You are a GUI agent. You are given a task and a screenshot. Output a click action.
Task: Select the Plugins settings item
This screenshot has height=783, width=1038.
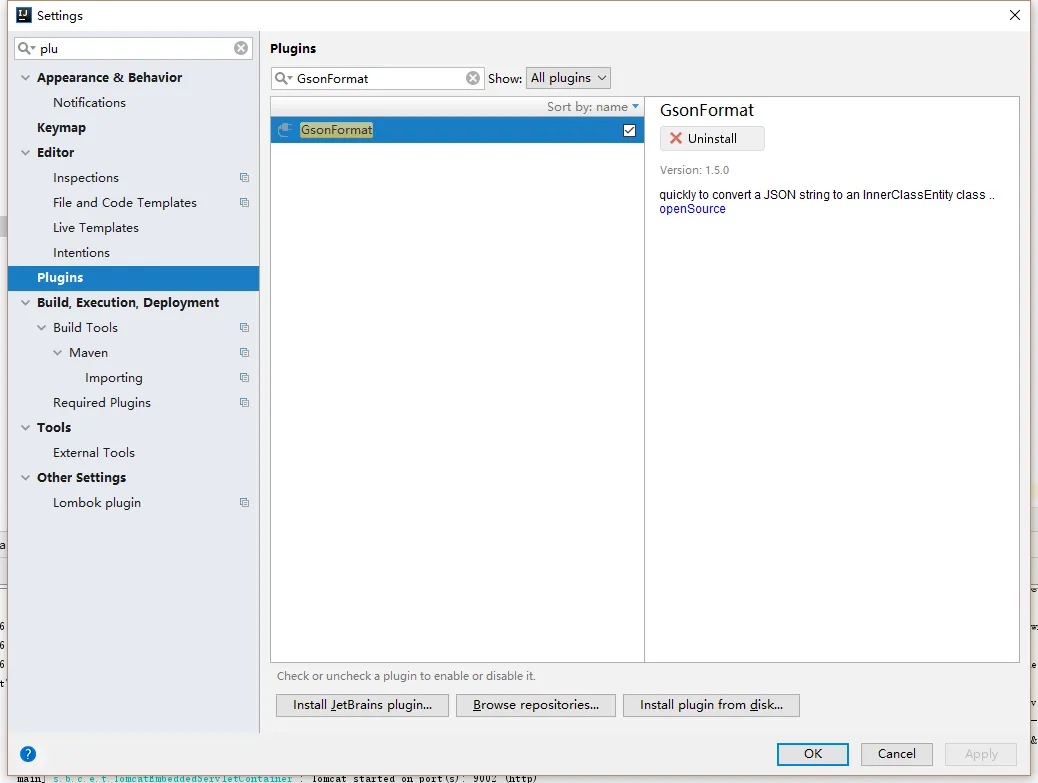(x=133, y=278)
